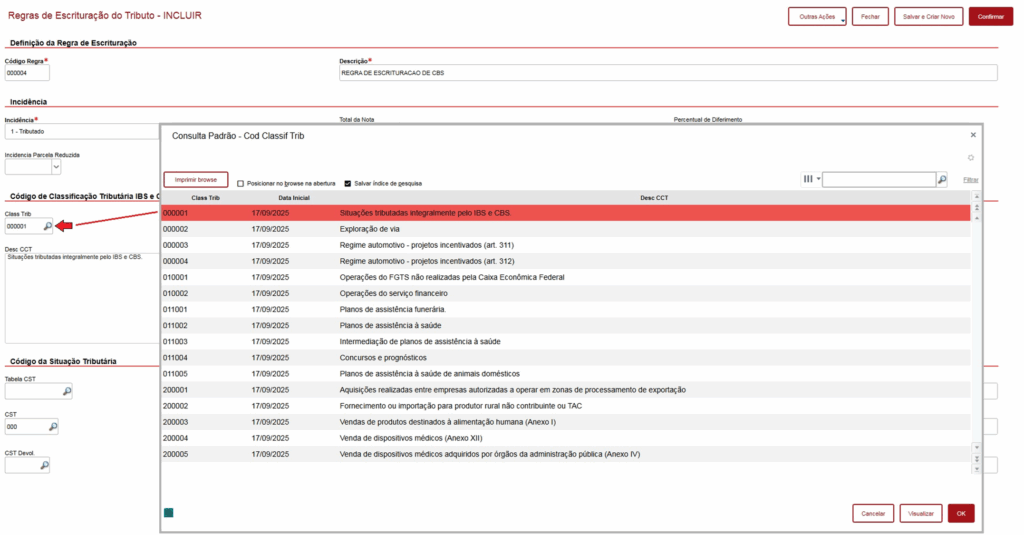Select row 200001 Aquisições realizadas entre empresas
Viewport: 1024px width, 535px height.
pos(566,390)
